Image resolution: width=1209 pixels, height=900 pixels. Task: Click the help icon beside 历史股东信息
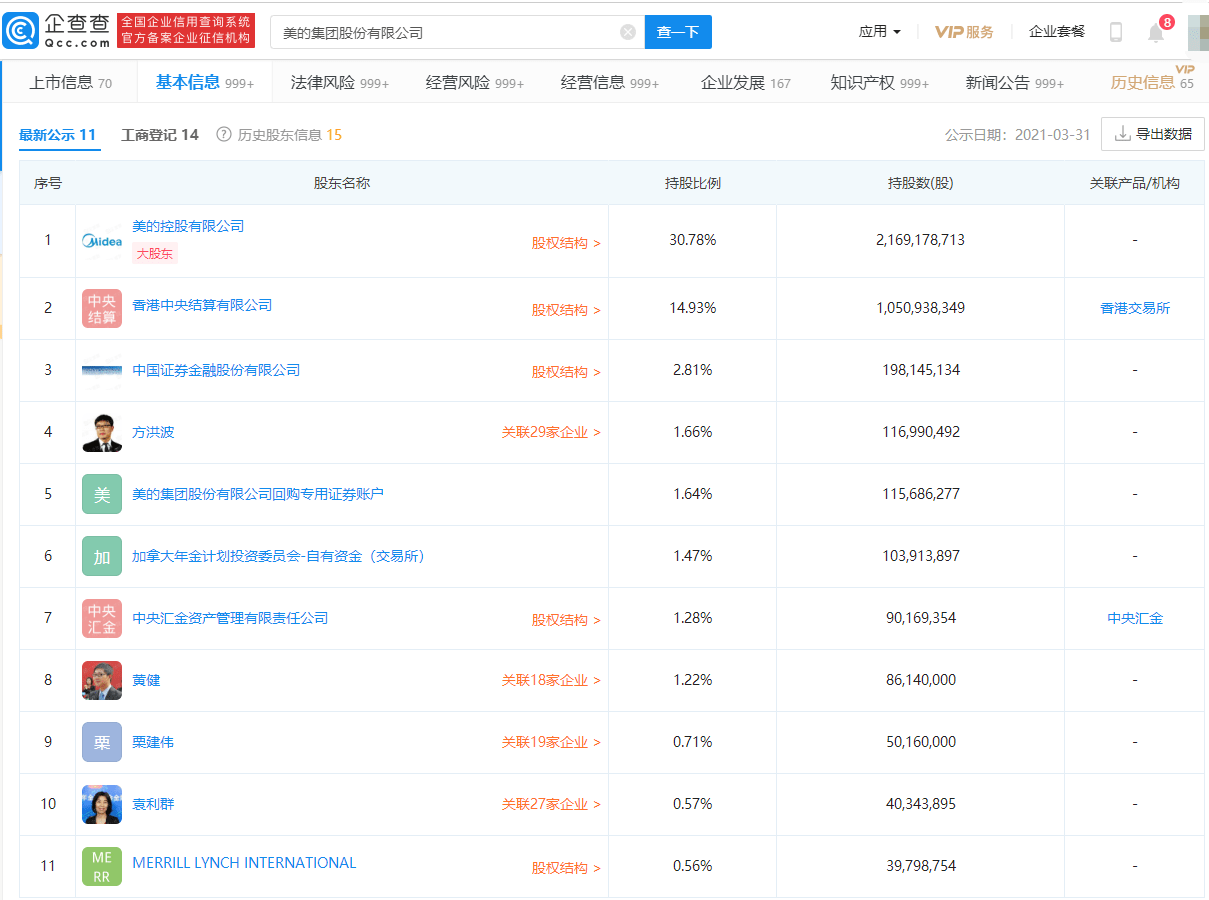click(x=224, y=135)
